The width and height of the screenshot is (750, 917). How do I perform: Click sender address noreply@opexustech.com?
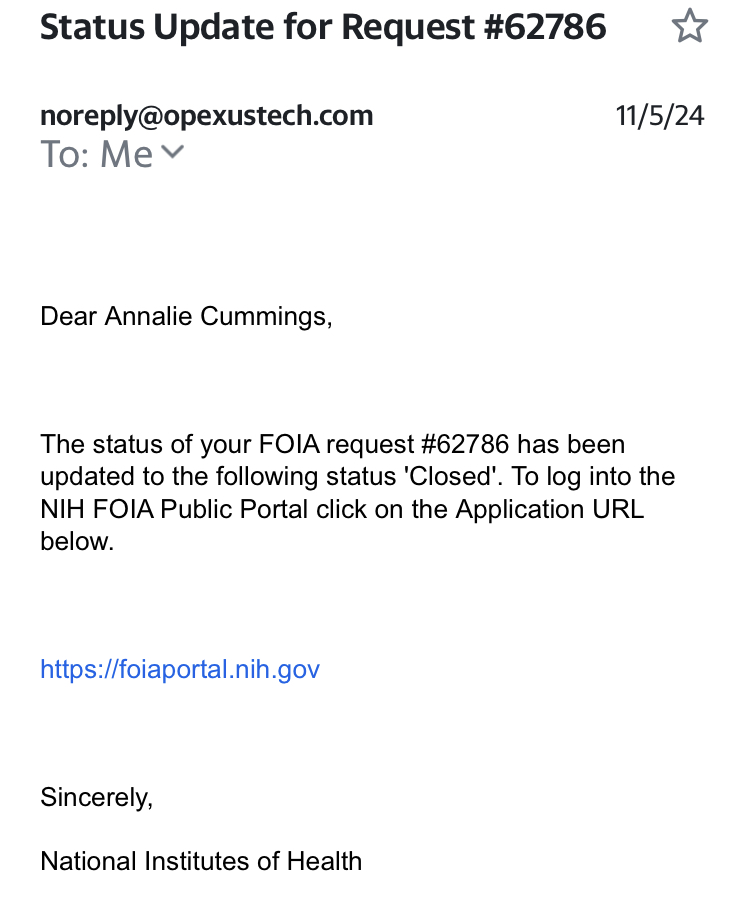click(206, 116)
